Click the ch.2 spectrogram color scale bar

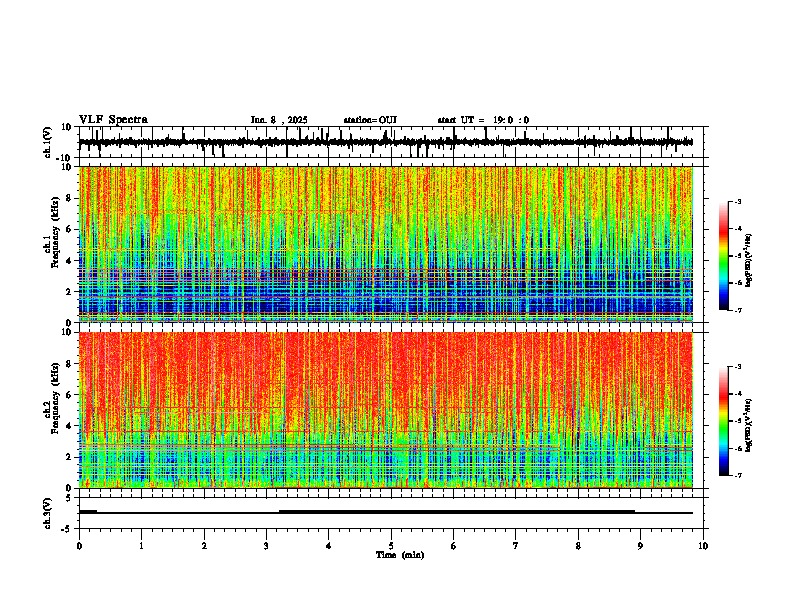point(724,421)
